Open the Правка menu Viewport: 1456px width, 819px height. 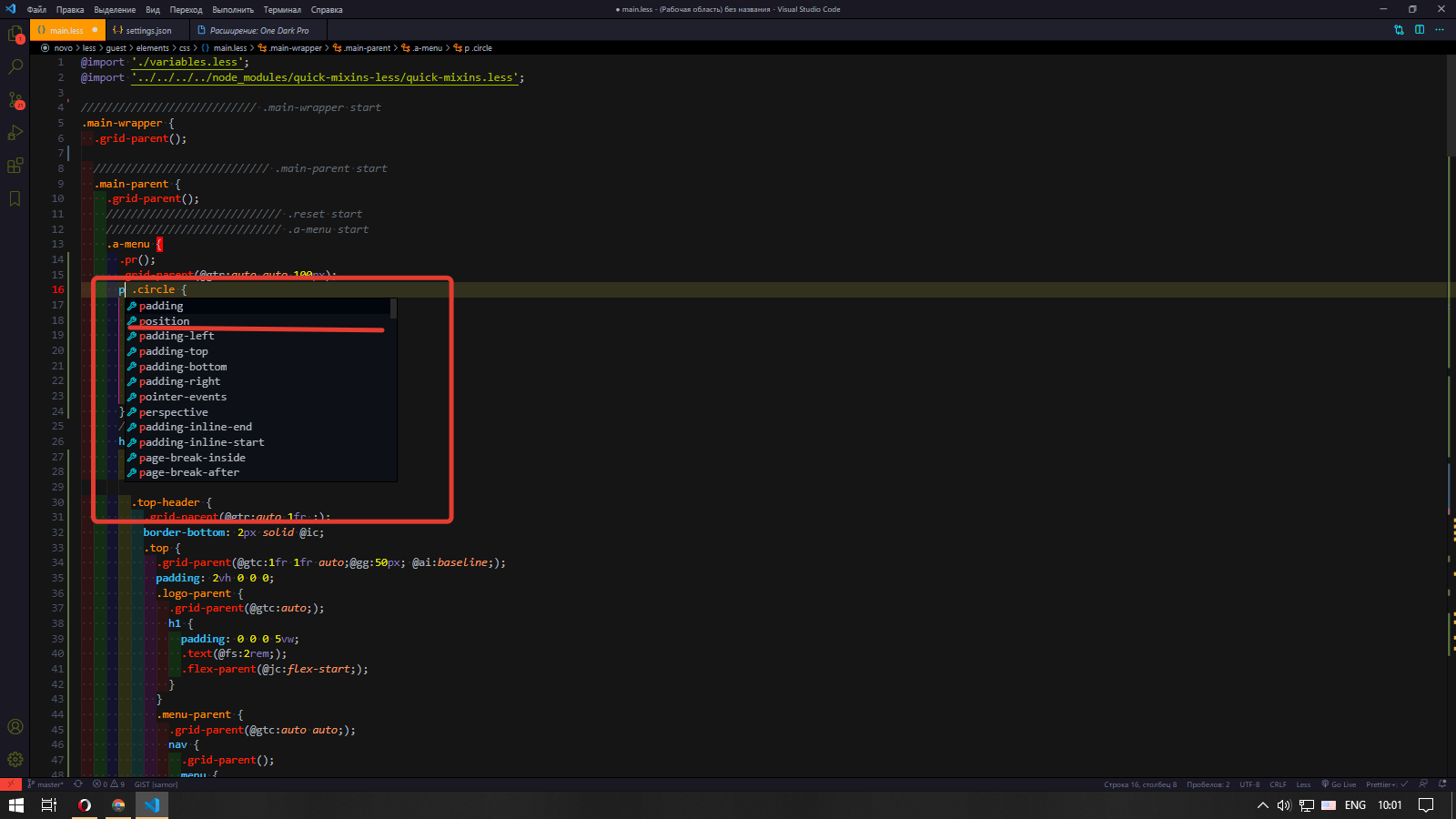70,9
